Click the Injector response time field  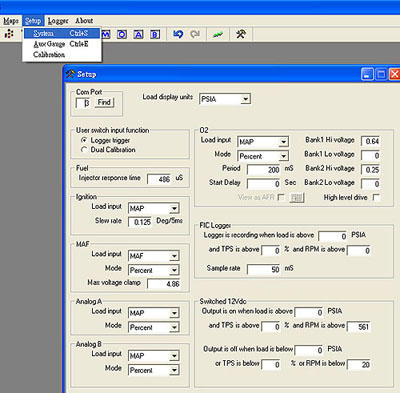pyautogui.click(x=159, y=179)
